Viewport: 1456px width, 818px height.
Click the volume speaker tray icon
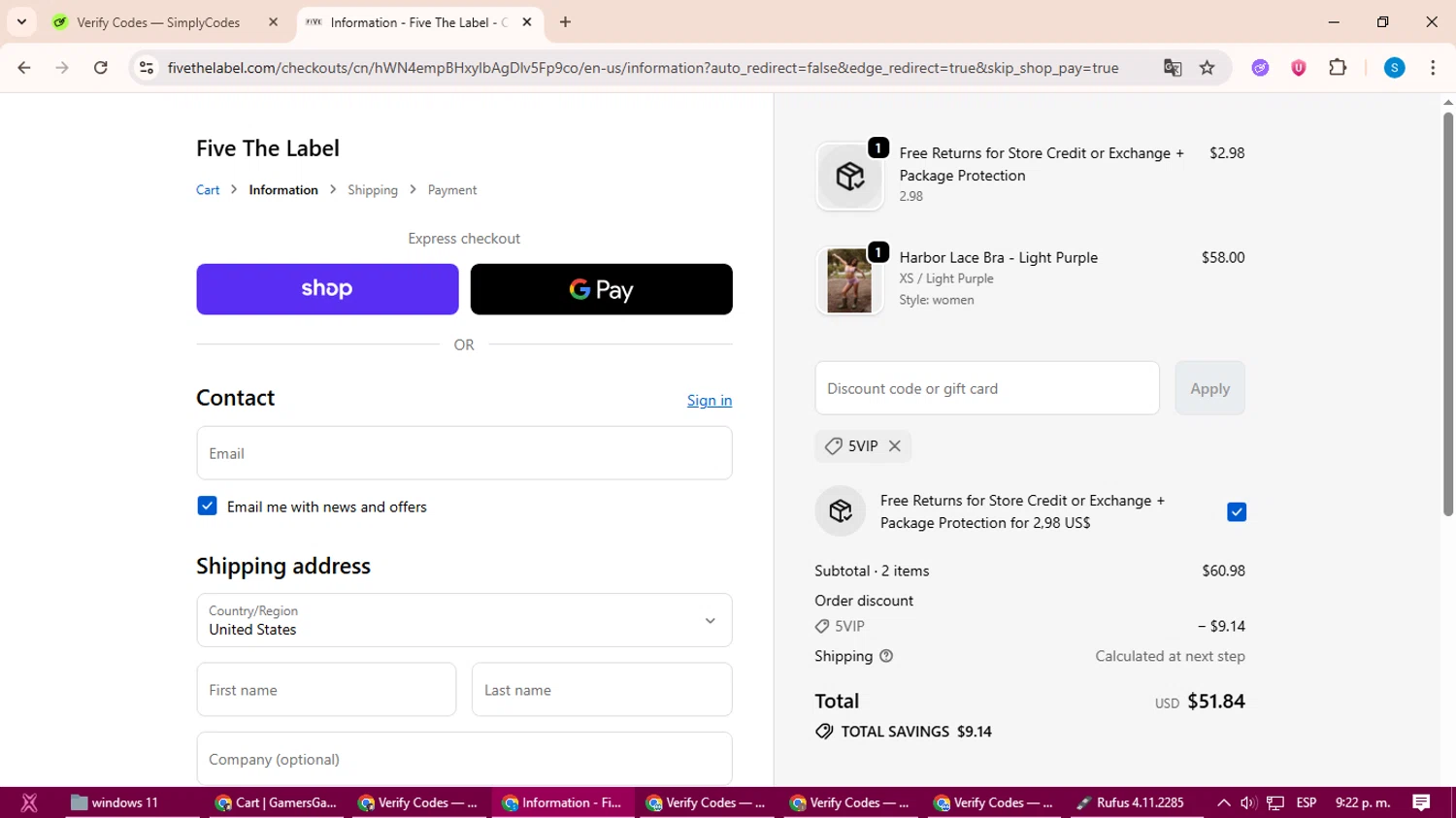pos(1248,802)
